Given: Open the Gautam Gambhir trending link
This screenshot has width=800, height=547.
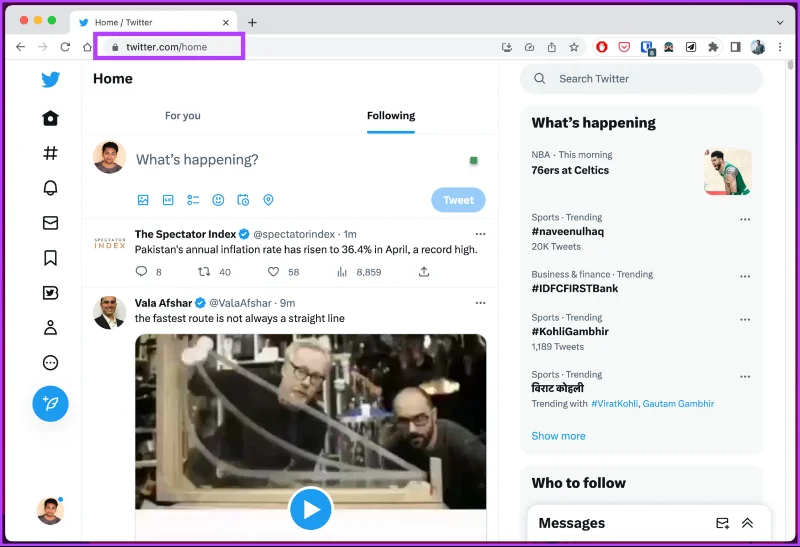Looking at the screenshot, I should pos(678,404).
